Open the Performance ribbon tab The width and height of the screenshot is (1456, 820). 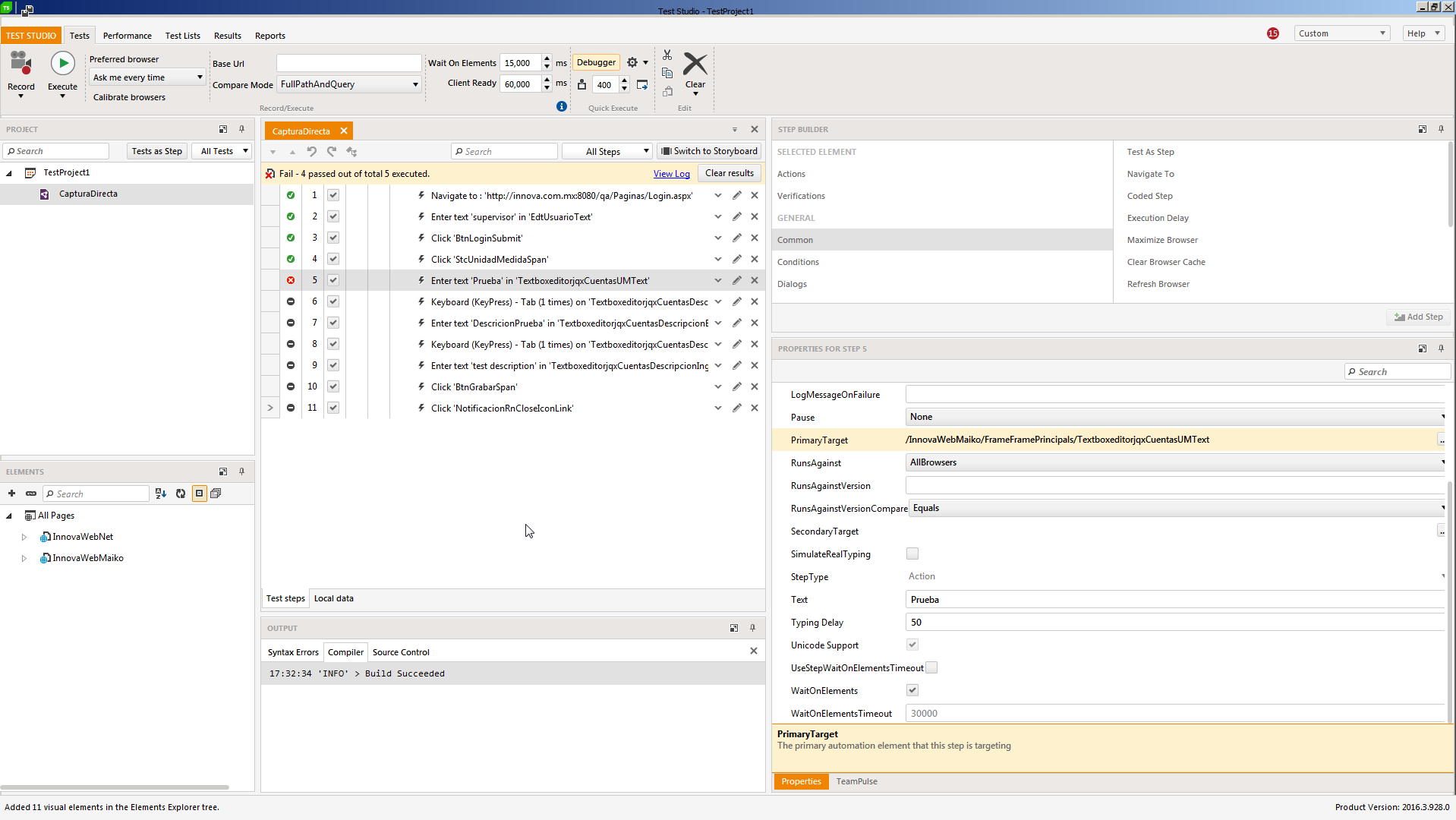coord(127,36)
